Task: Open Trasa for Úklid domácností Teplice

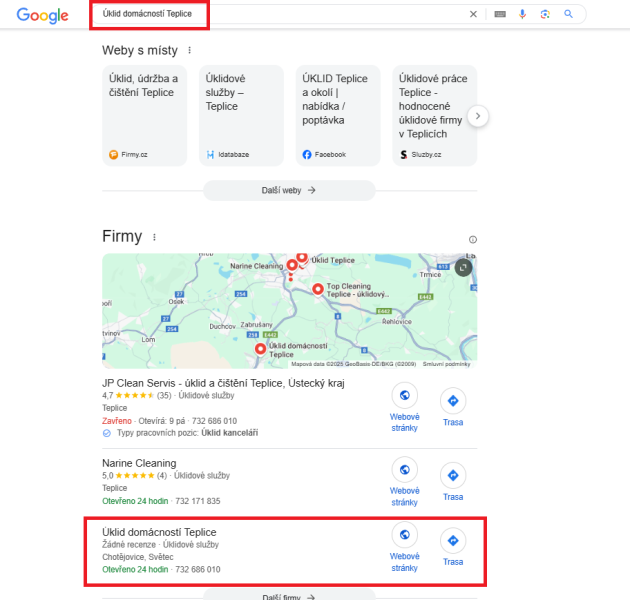Action: pyautogui.click(x=453, y=547)
